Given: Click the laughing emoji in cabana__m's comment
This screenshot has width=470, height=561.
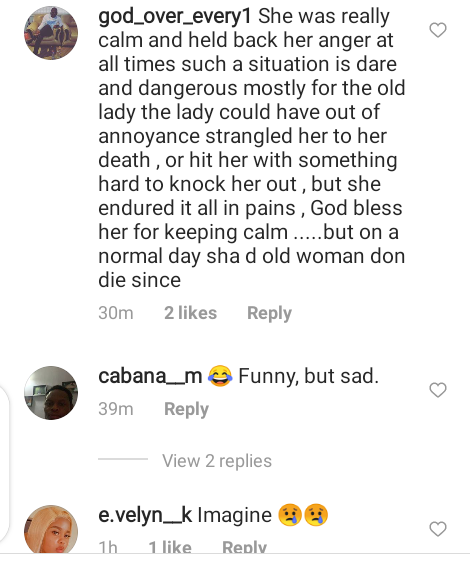Looking at the screenshot, I should [x=220, y=376].
